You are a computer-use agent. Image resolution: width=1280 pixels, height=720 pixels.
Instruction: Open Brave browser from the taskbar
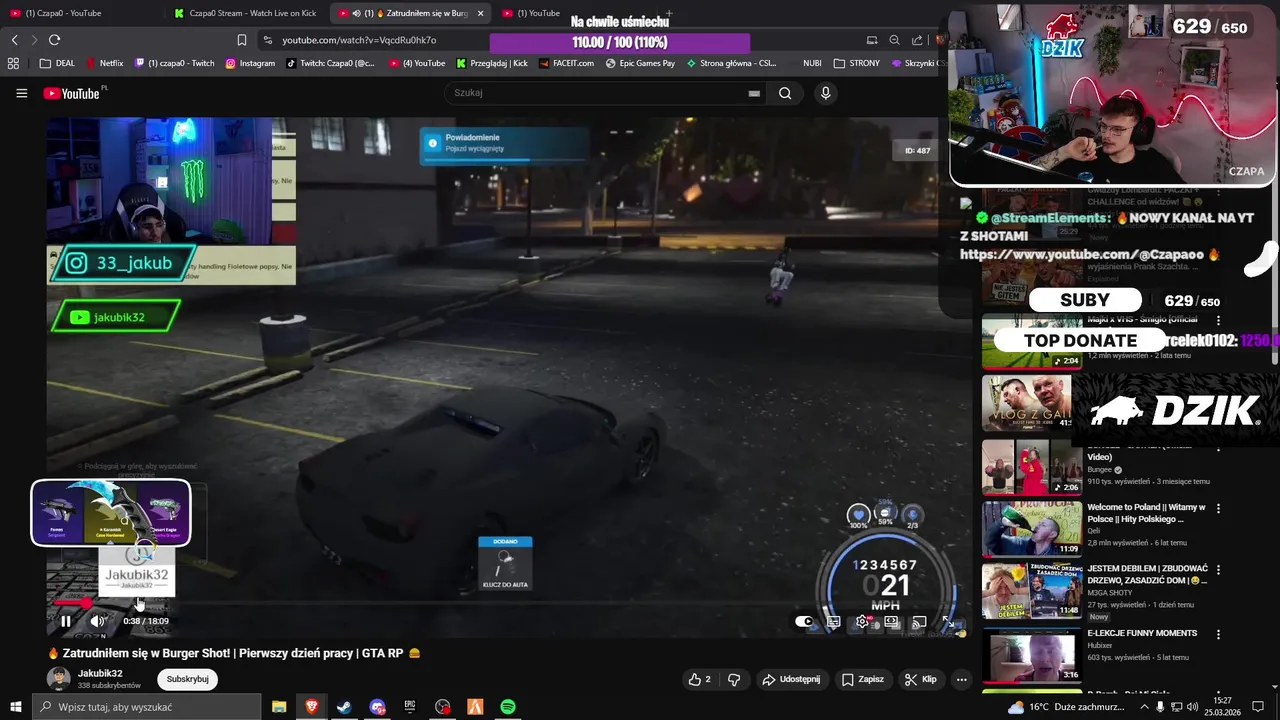[x=312, y=707]
